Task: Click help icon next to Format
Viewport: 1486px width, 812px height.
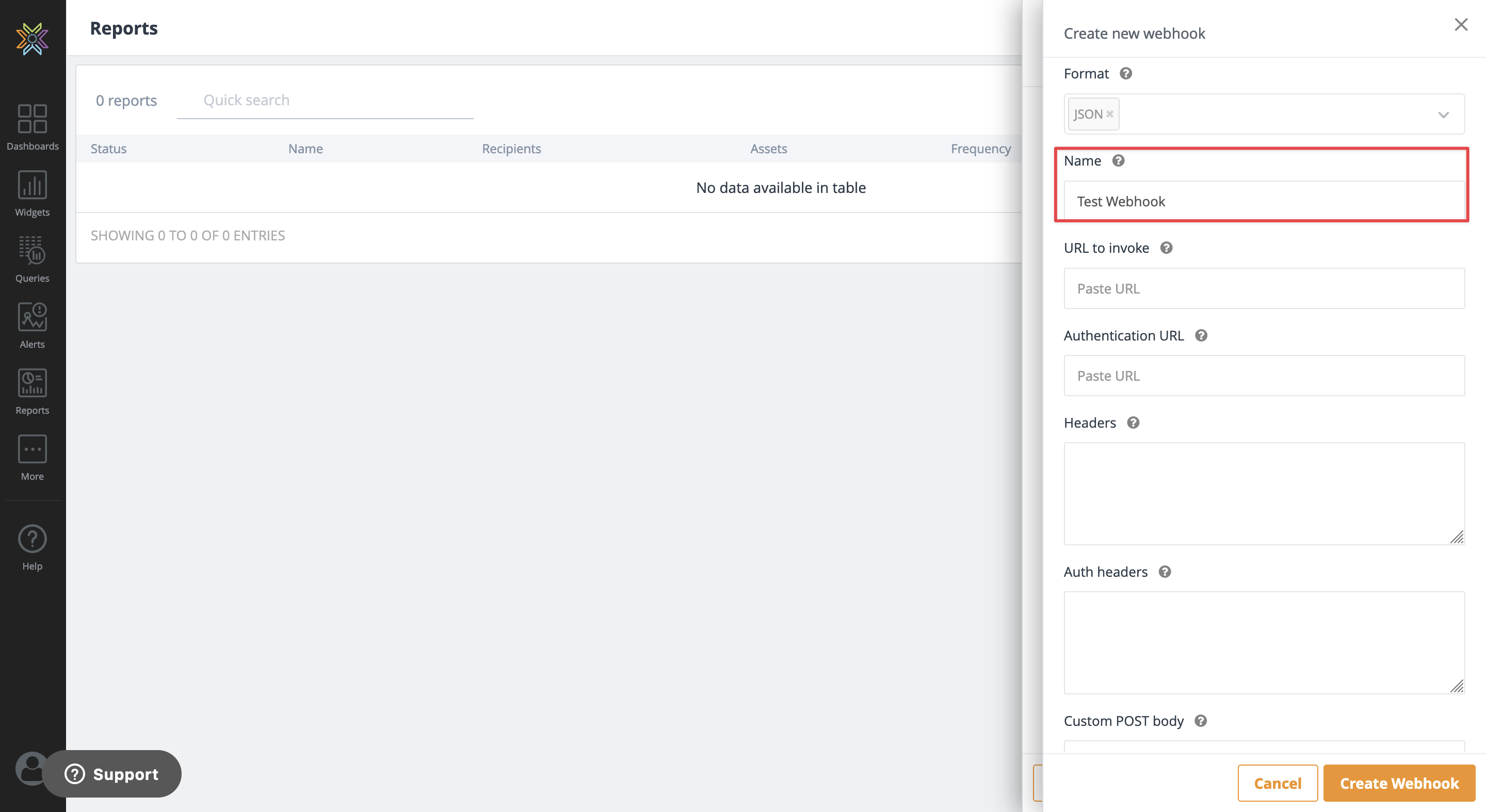Action: (1125, 73)
